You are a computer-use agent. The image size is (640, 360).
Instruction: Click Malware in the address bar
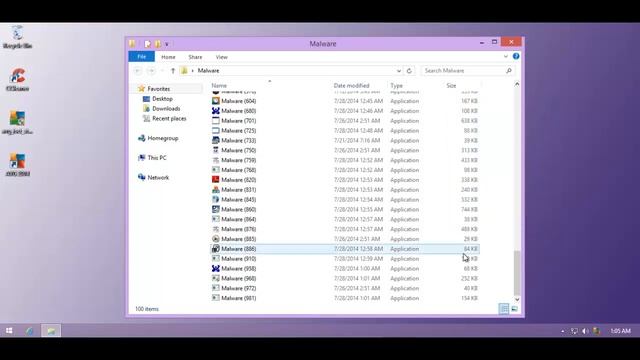point(208,71)
